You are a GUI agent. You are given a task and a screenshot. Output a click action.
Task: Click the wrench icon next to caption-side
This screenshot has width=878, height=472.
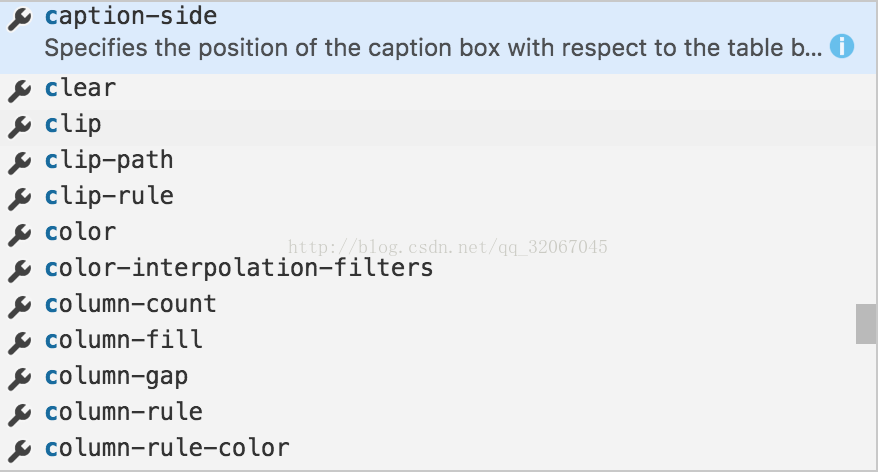[x=20, y=18]
